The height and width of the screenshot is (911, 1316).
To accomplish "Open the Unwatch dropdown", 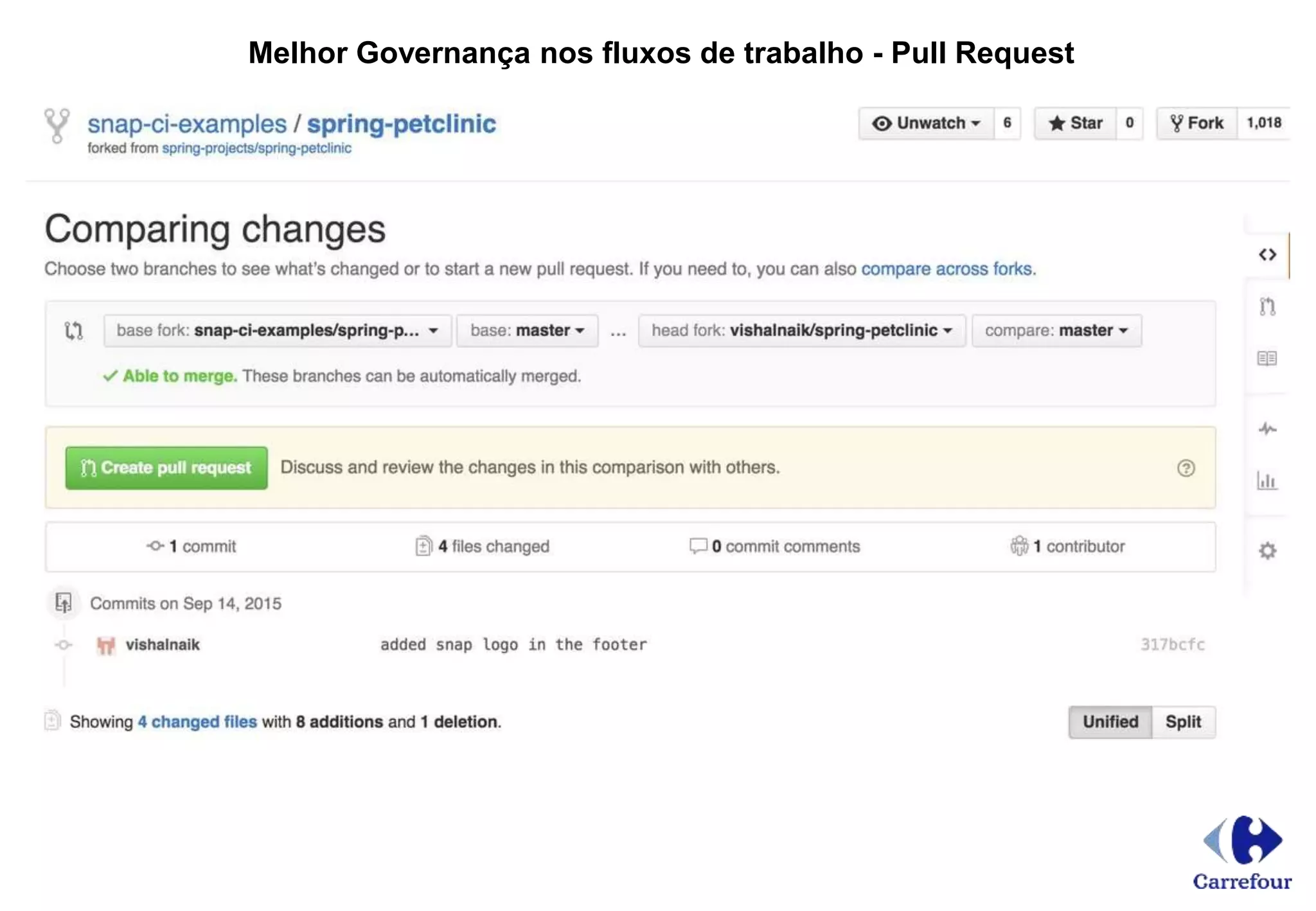I will pos(927,123).
